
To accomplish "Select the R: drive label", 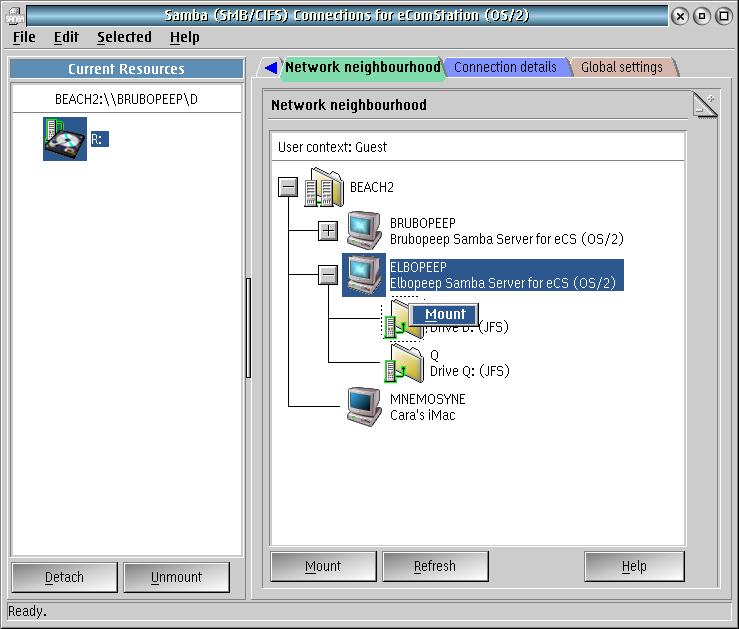I will (x=99, y=139).
